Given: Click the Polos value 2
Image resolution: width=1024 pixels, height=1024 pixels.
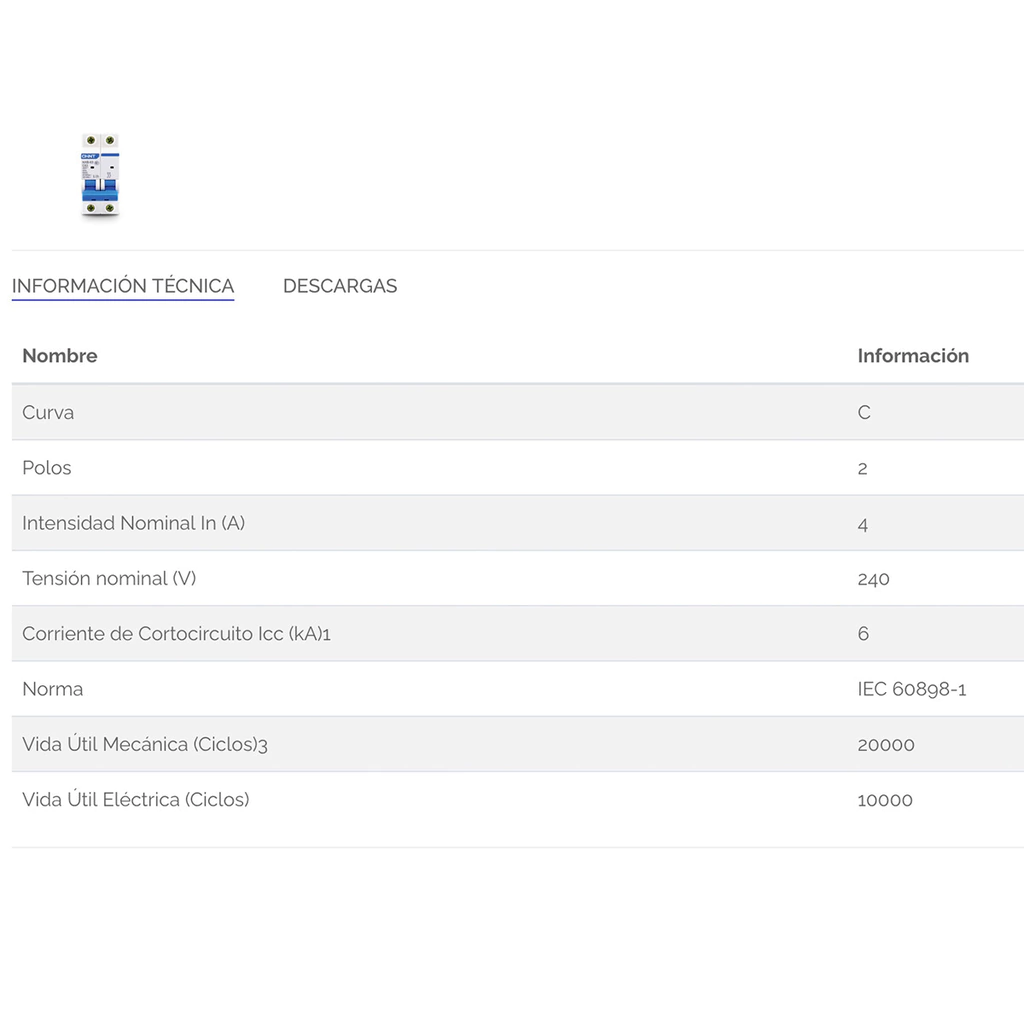Looking at the screenshot, I should tap(863, 468).
